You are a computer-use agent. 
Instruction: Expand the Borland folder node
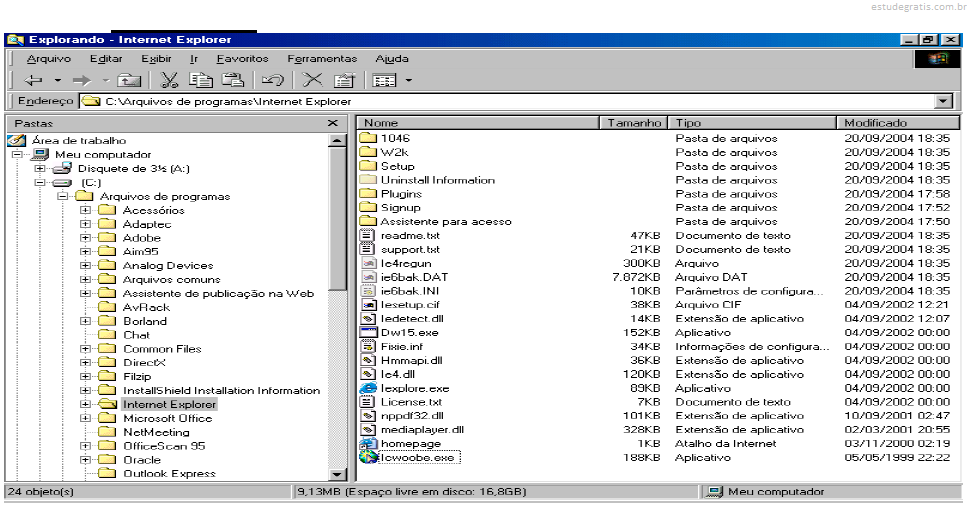pyautogui.click(x=86, y=321)
